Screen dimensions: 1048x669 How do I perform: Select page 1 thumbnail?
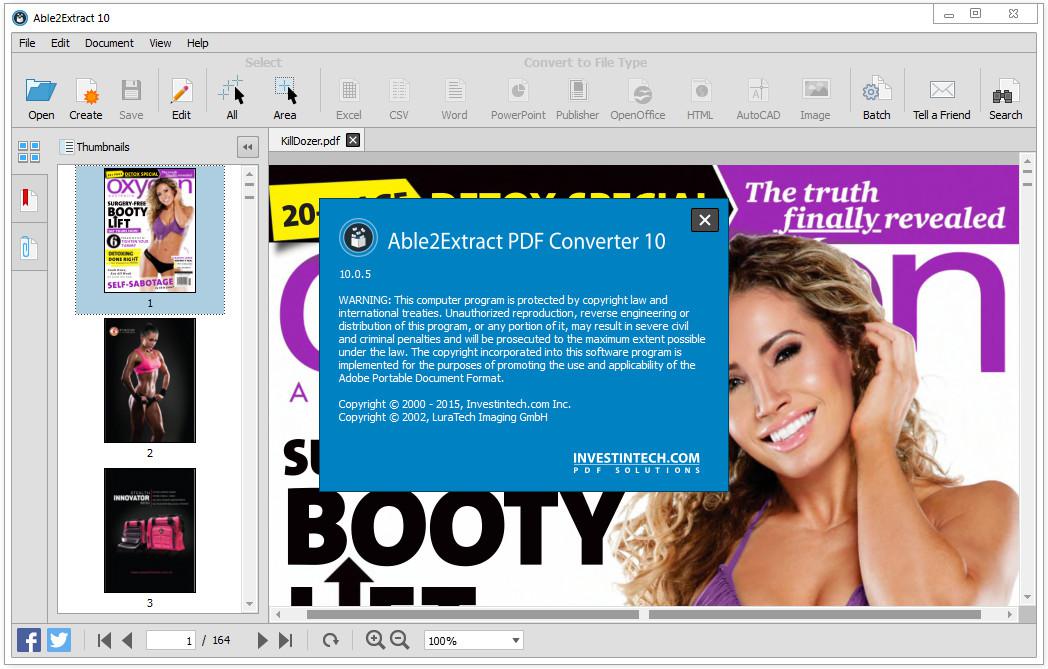tap(150, 230)
